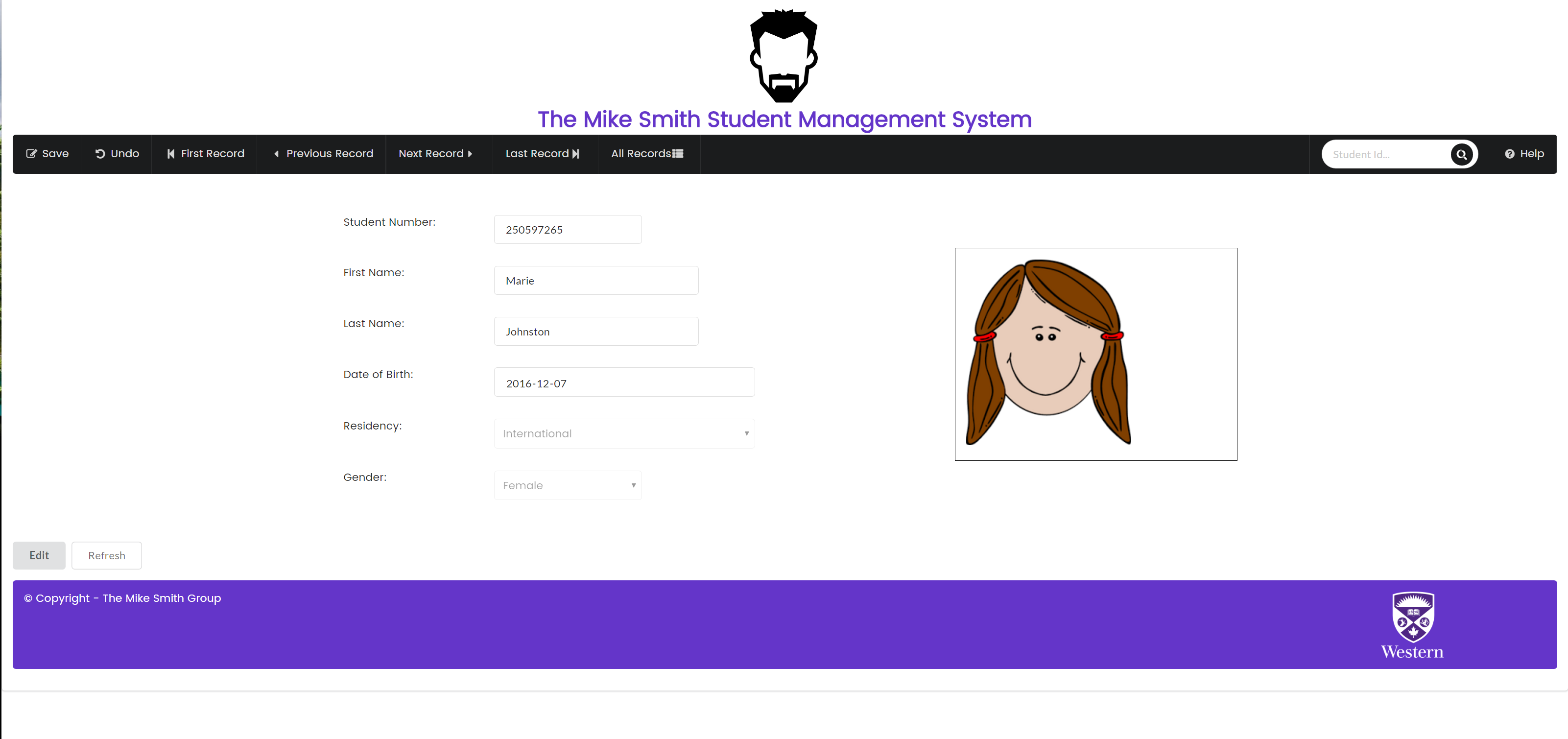Click the Last Record skip-forward icon

point(576,154)
